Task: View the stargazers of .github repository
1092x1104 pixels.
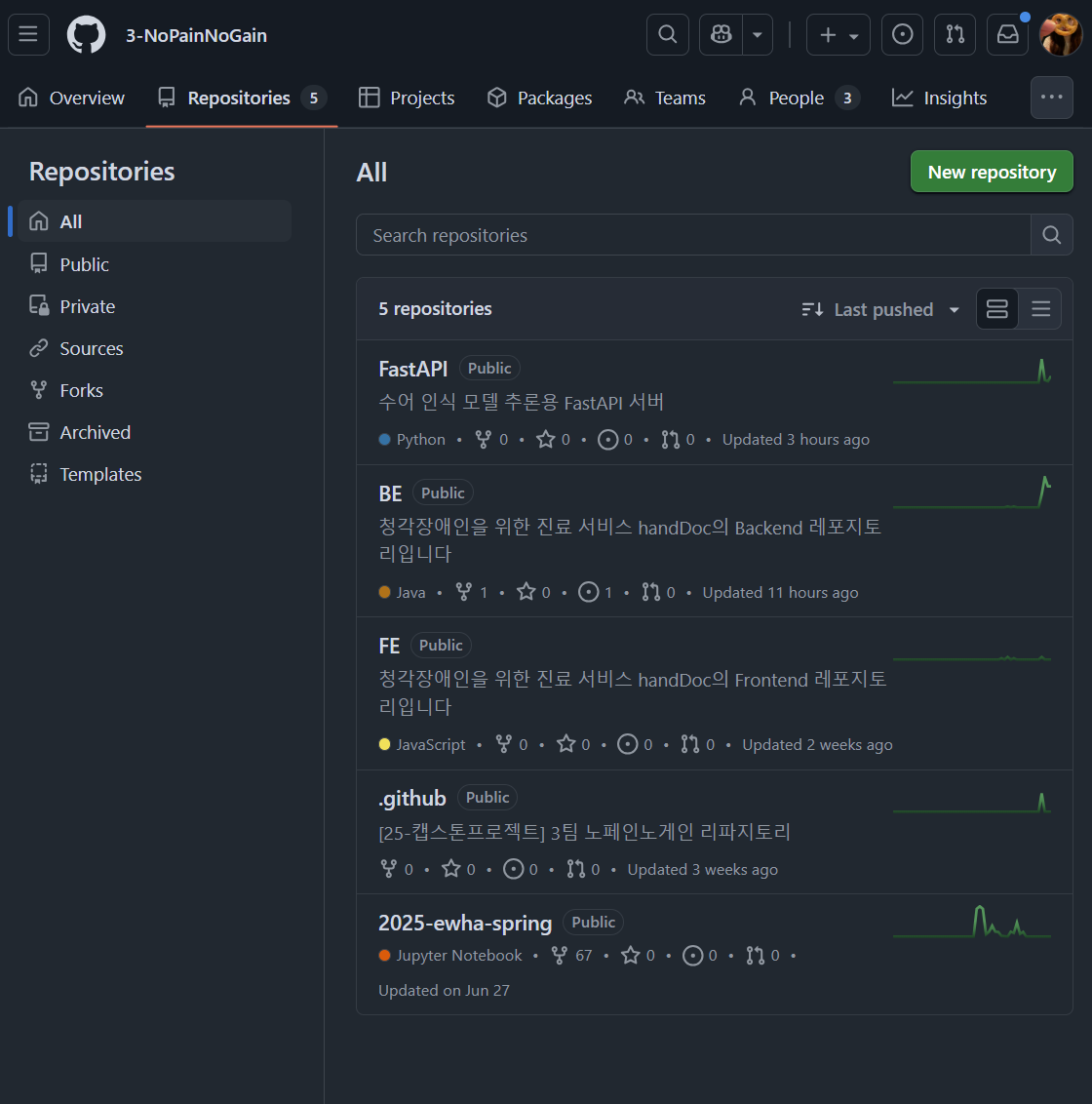Action: click(x=458, y=870)
